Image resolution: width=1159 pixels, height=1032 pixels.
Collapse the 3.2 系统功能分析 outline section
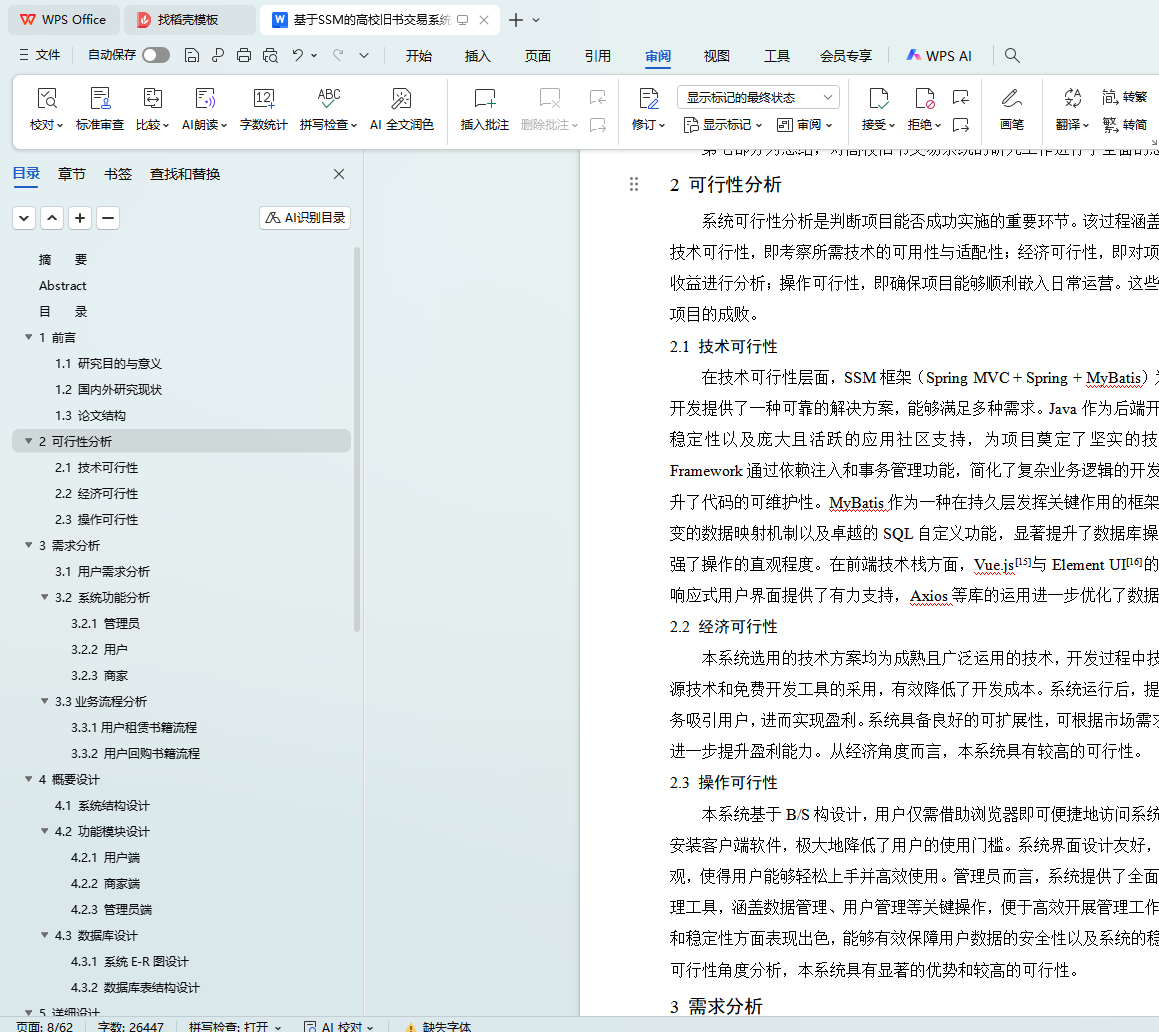tap(45, 597)
